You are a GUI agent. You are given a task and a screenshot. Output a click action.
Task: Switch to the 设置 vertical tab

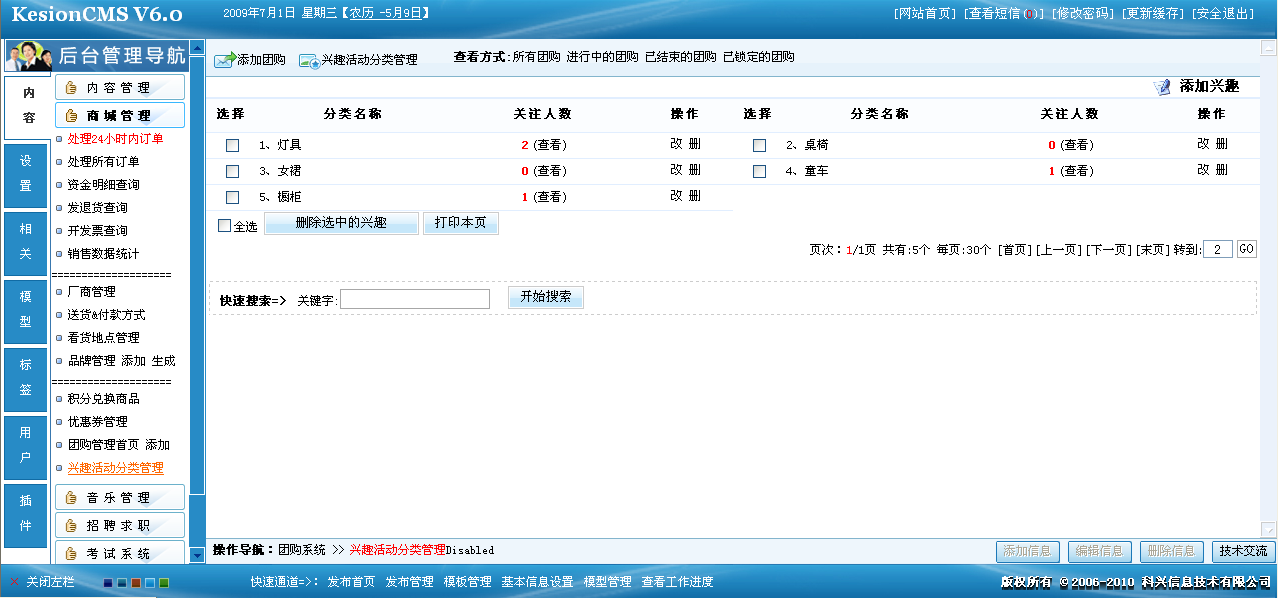click(x=26, y=174)
